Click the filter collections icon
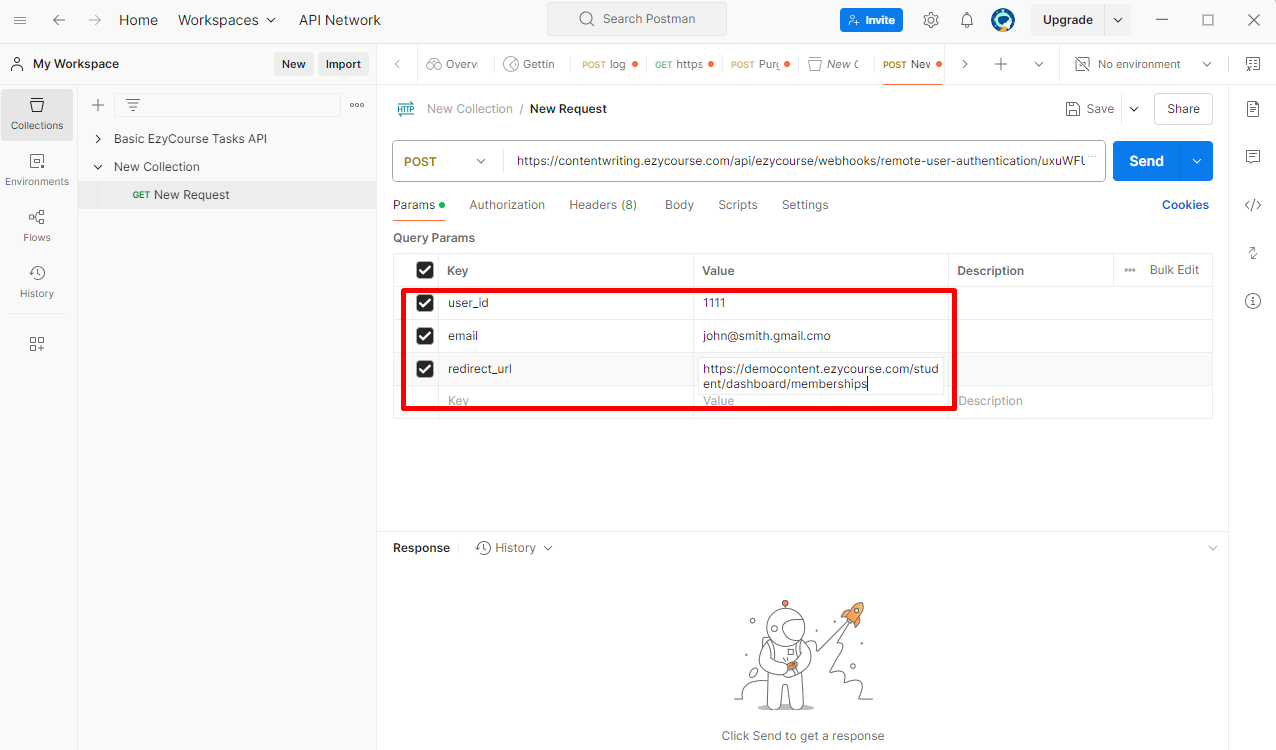 point(133,105)
